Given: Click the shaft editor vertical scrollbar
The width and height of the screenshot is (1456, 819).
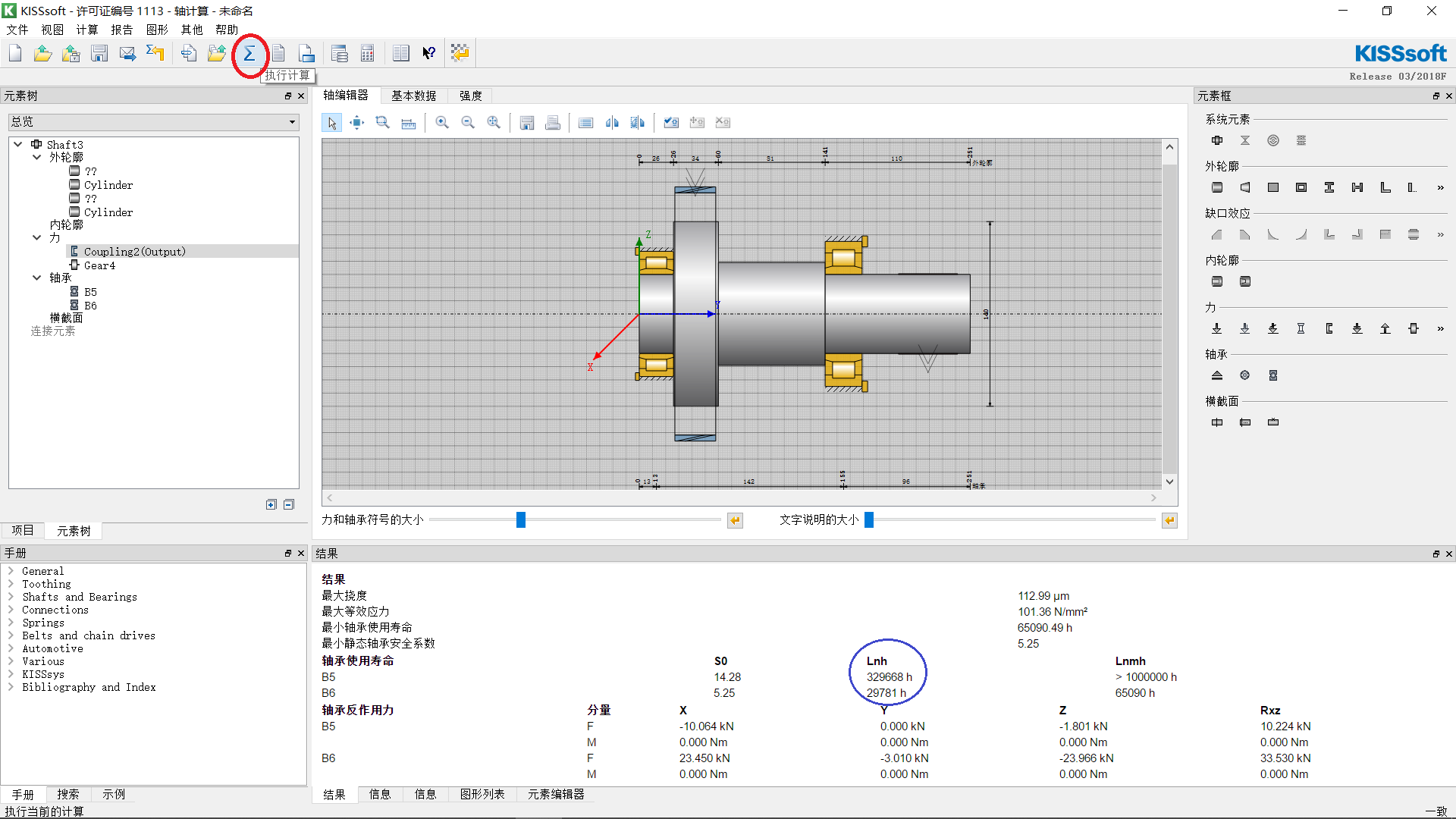Looking at the screenshot, I should coord(1170,314).
